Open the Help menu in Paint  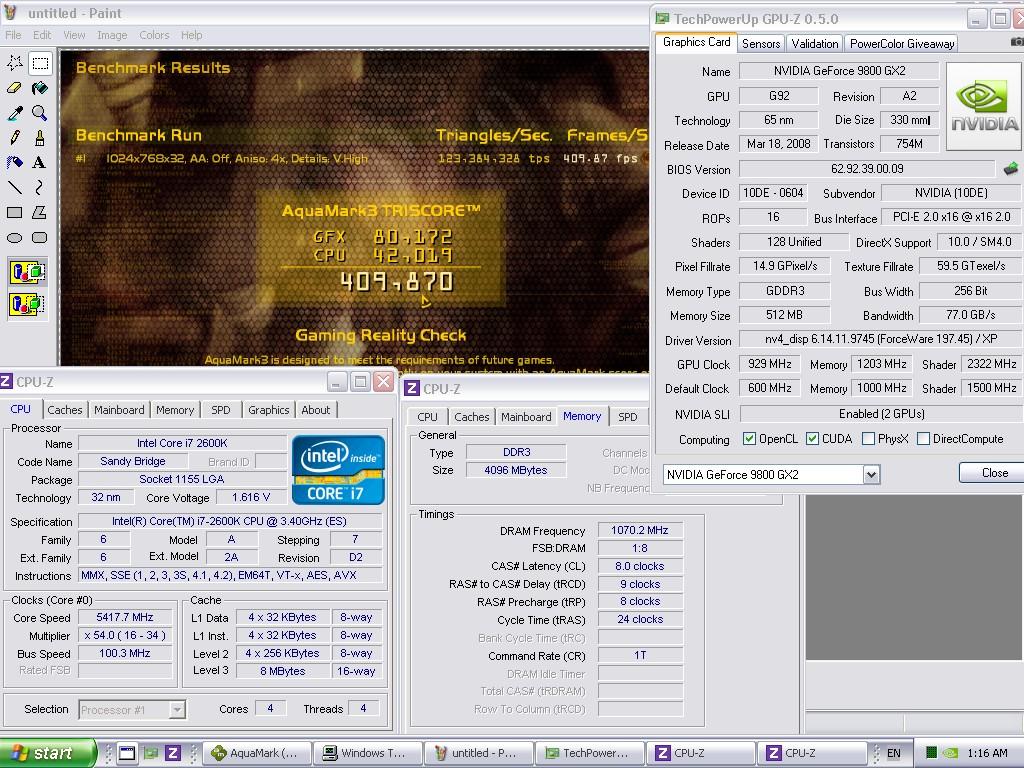point(191,35)
